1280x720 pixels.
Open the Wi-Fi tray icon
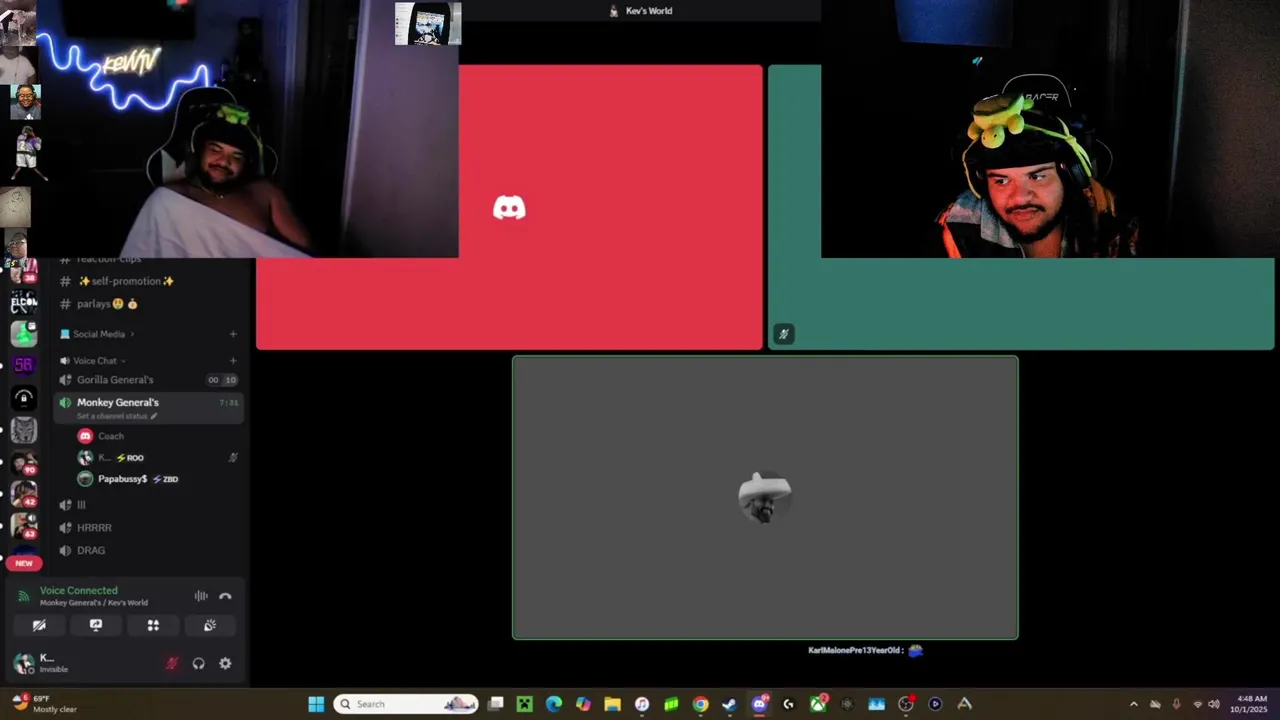coord(1198,704)
